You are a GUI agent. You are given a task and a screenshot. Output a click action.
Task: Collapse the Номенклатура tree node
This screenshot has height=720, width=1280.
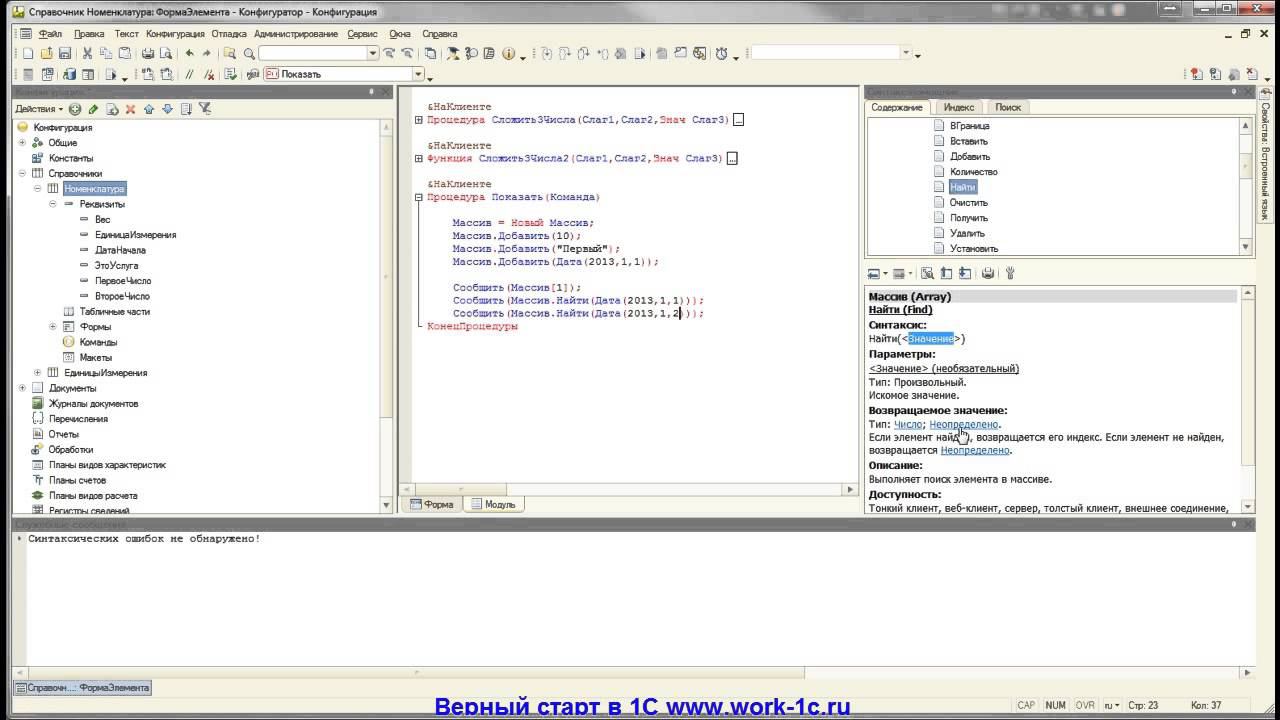[x=38, y=188]
